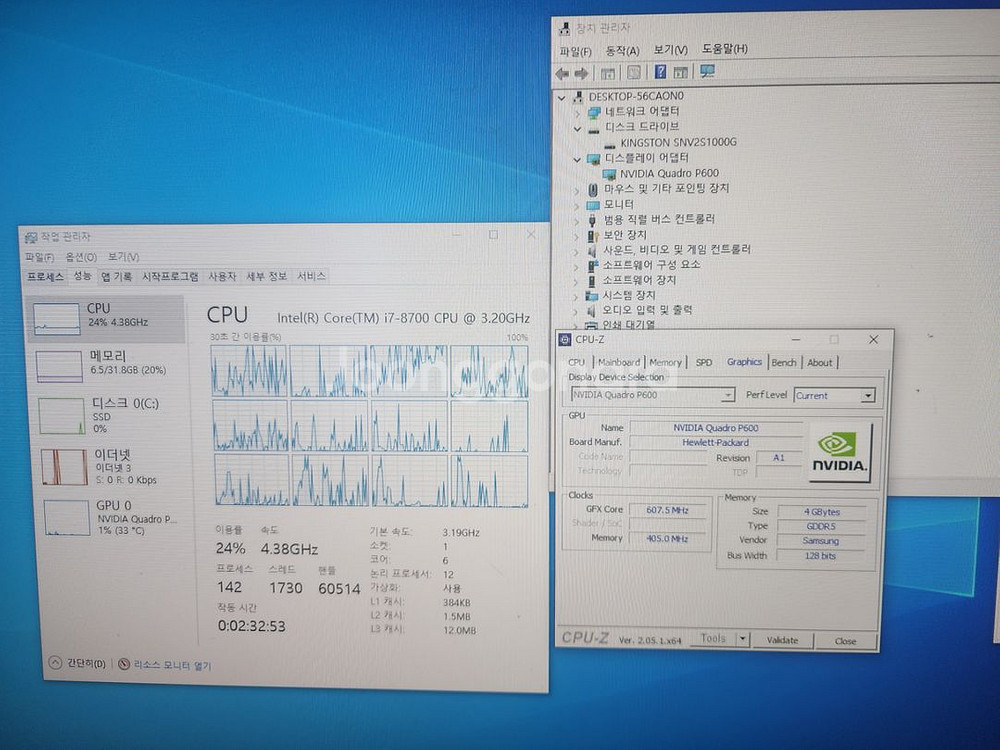Expand the 보안 장치 node
The image size is (1000, 750).
coord(577,236)
